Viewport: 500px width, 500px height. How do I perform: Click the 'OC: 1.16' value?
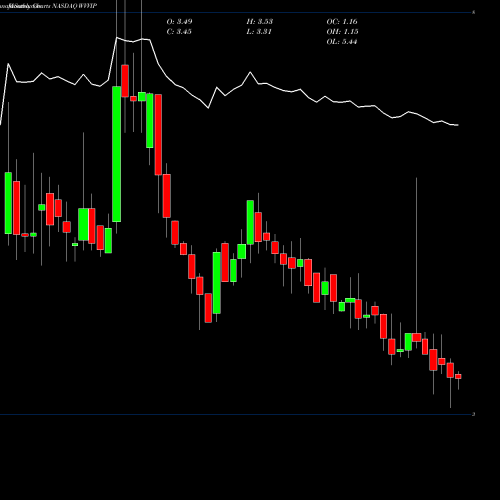[x=342, y=22]
